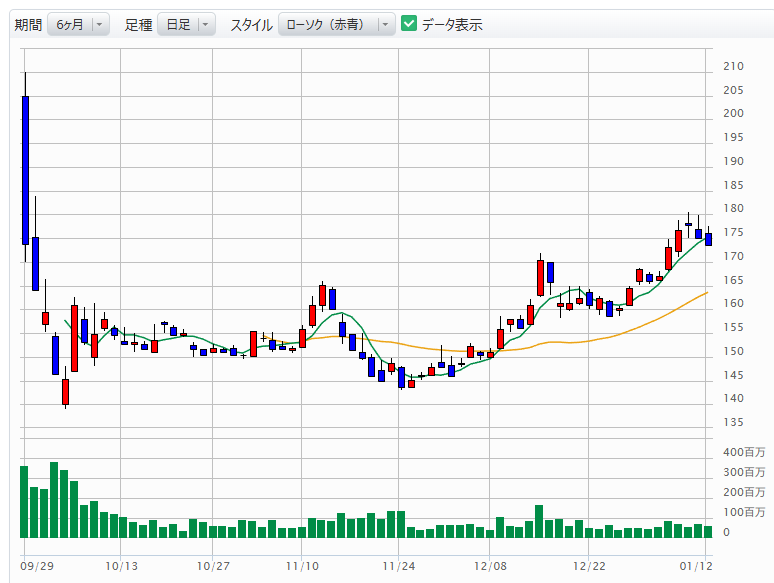This screenshot has height=583, width=774.
Task: Open the 期間 6ヶ月 period dropdown
Action: (x=80, y=25)
